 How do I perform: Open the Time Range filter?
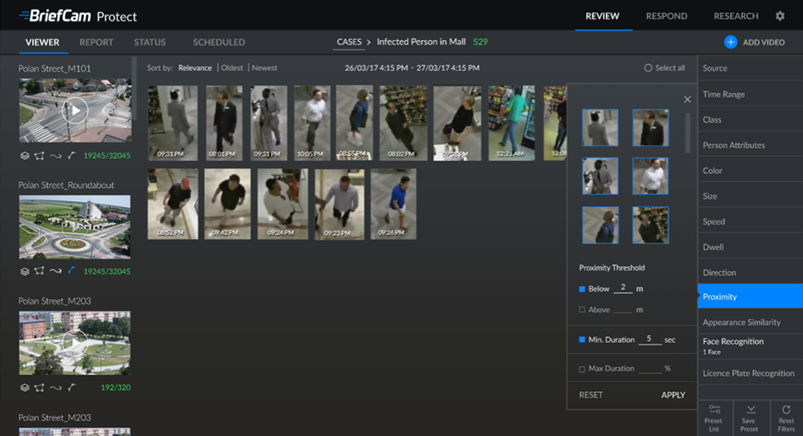(x=750, y=94)
